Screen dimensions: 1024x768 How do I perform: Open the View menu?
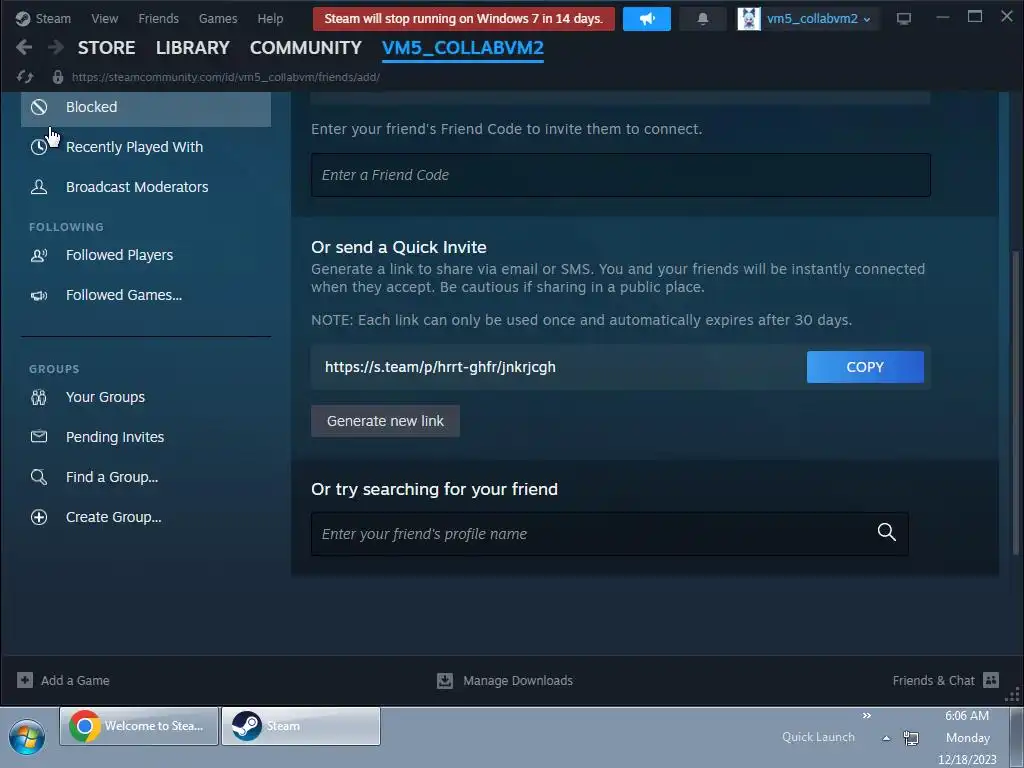click(104, 18)
